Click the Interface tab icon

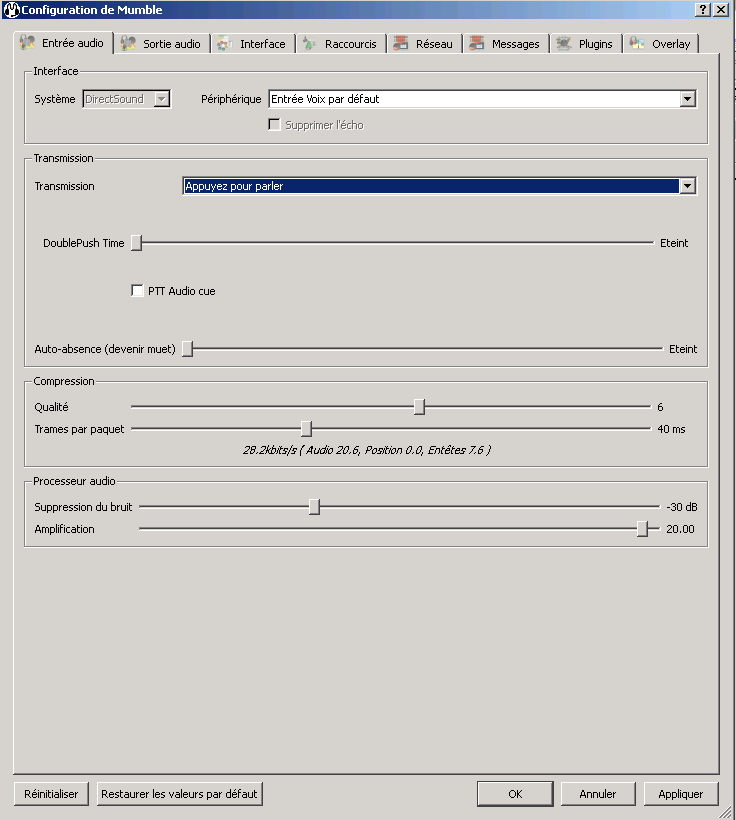tap(225, 44)
